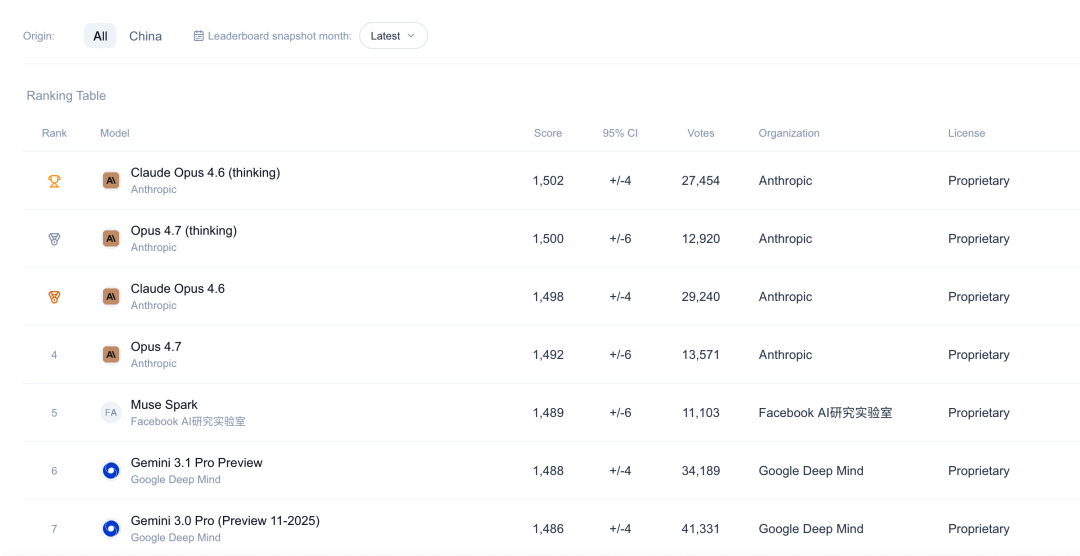Click the score 1,500

pyautogui.click(x=548, y=238)
